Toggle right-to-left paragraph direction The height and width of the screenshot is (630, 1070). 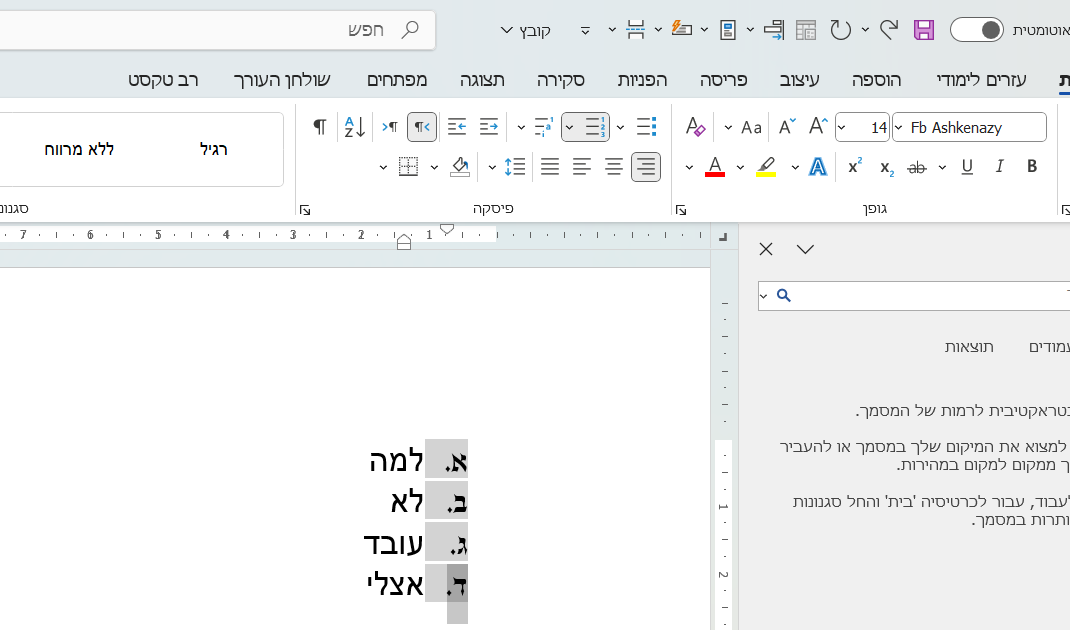pos(421,127)
